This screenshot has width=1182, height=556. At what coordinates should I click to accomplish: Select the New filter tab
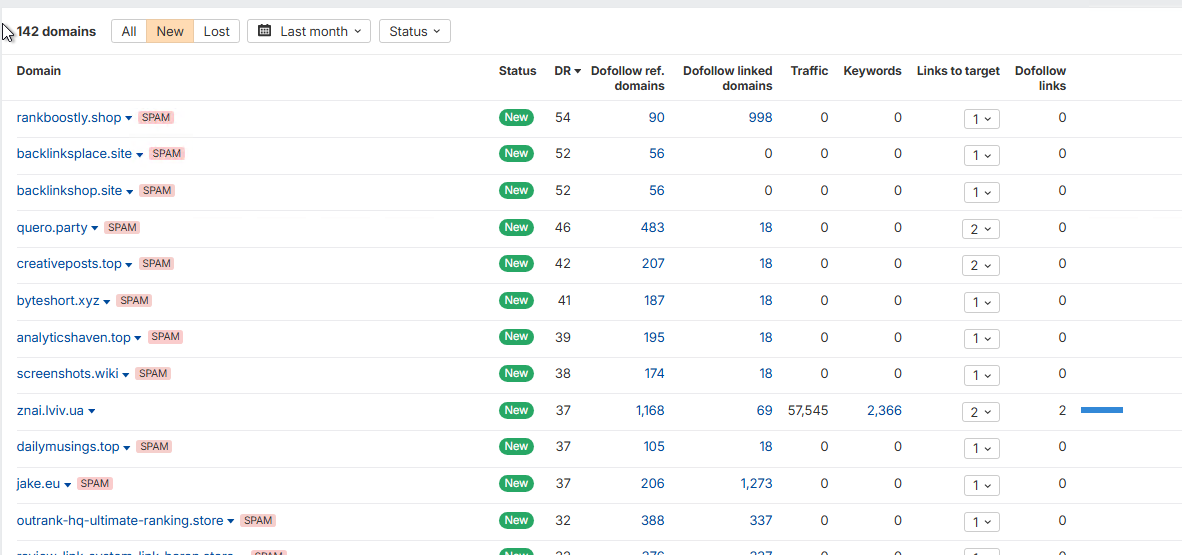pos(170,31)
